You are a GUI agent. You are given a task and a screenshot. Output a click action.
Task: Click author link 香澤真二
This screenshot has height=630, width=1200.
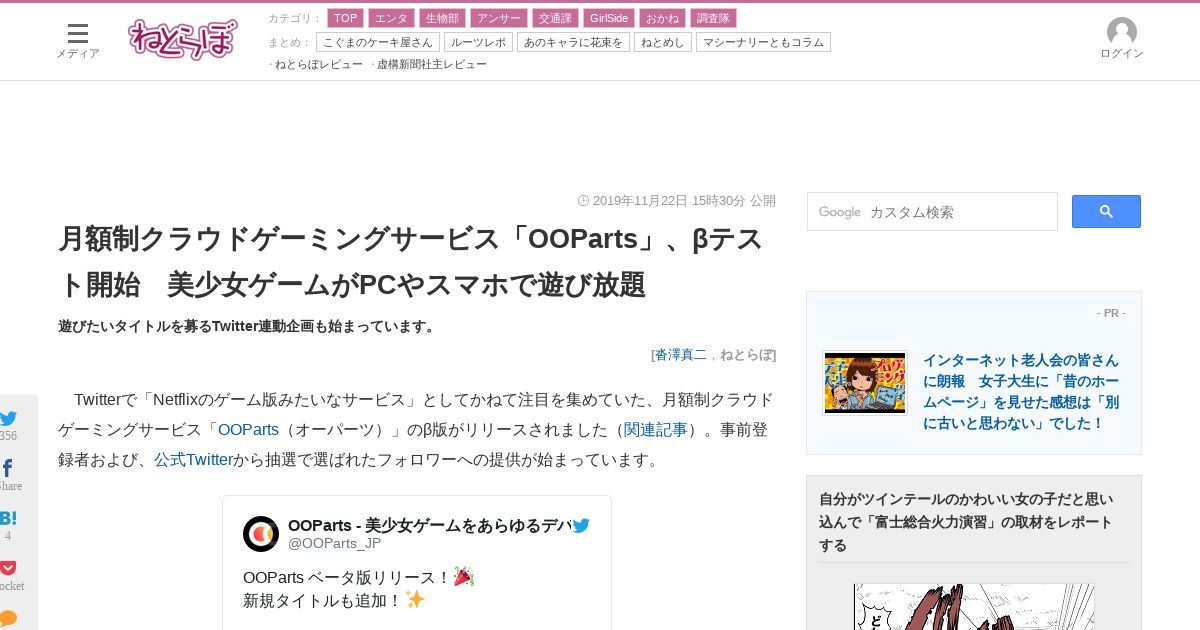click(x=681, y=354)
